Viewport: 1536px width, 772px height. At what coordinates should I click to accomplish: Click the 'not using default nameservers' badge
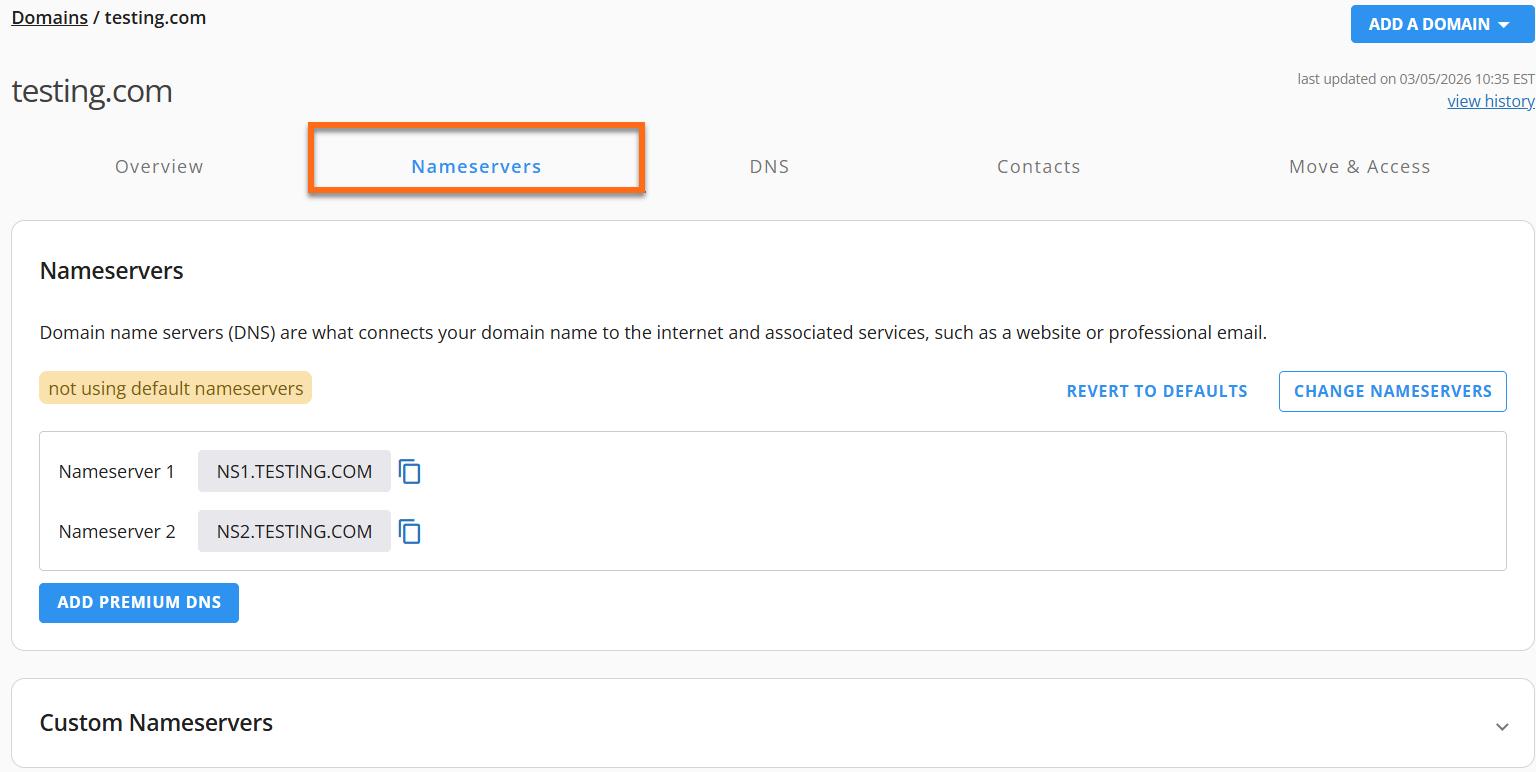coord(176,388)
